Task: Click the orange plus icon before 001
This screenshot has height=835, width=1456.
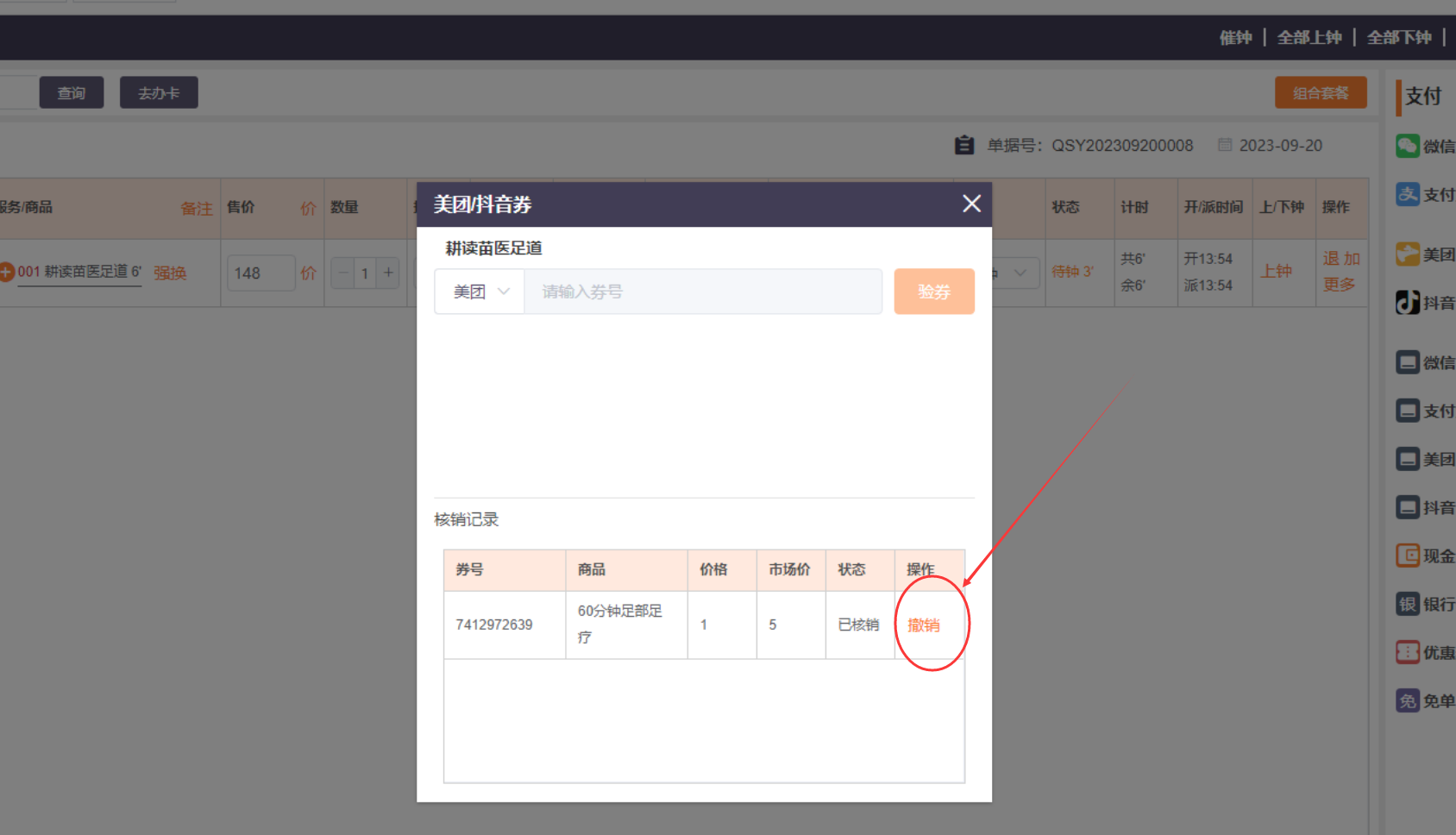Action: (7, 272)
